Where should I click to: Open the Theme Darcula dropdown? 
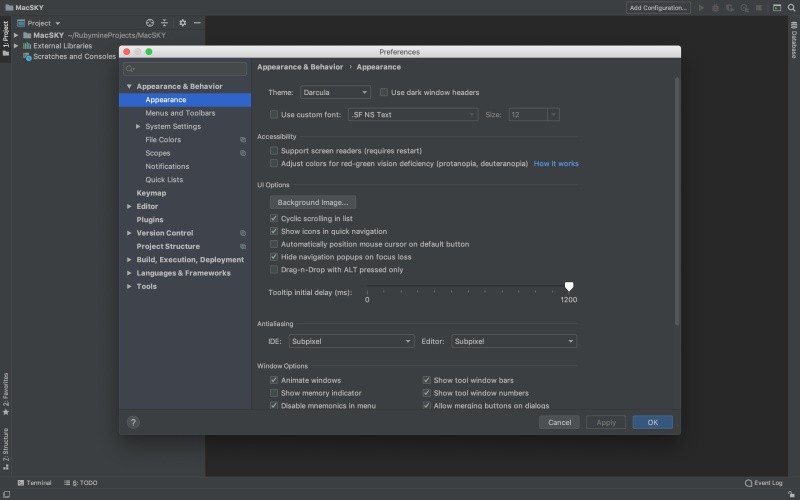[x=335, y=92]
